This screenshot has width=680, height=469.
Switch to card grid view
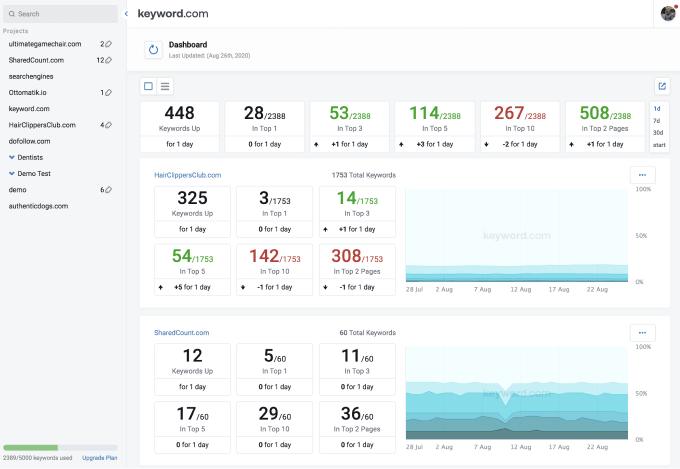click(x=149, y=86)
